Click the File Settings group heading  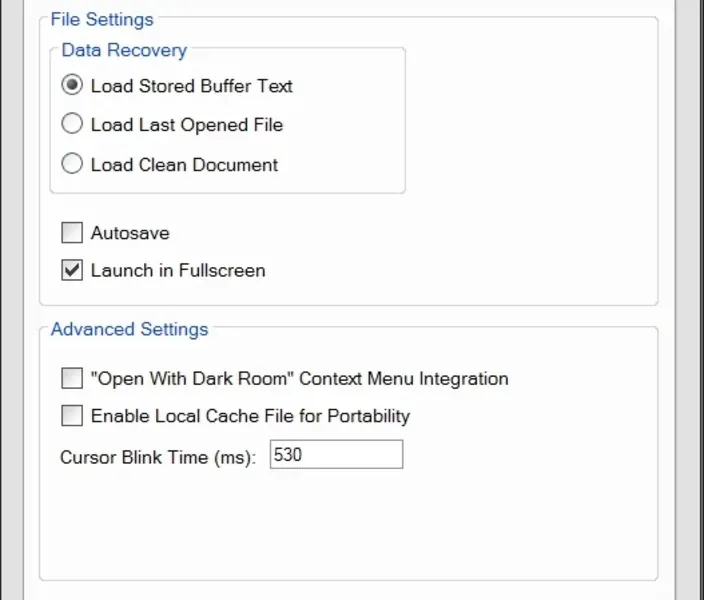[102, 19]
